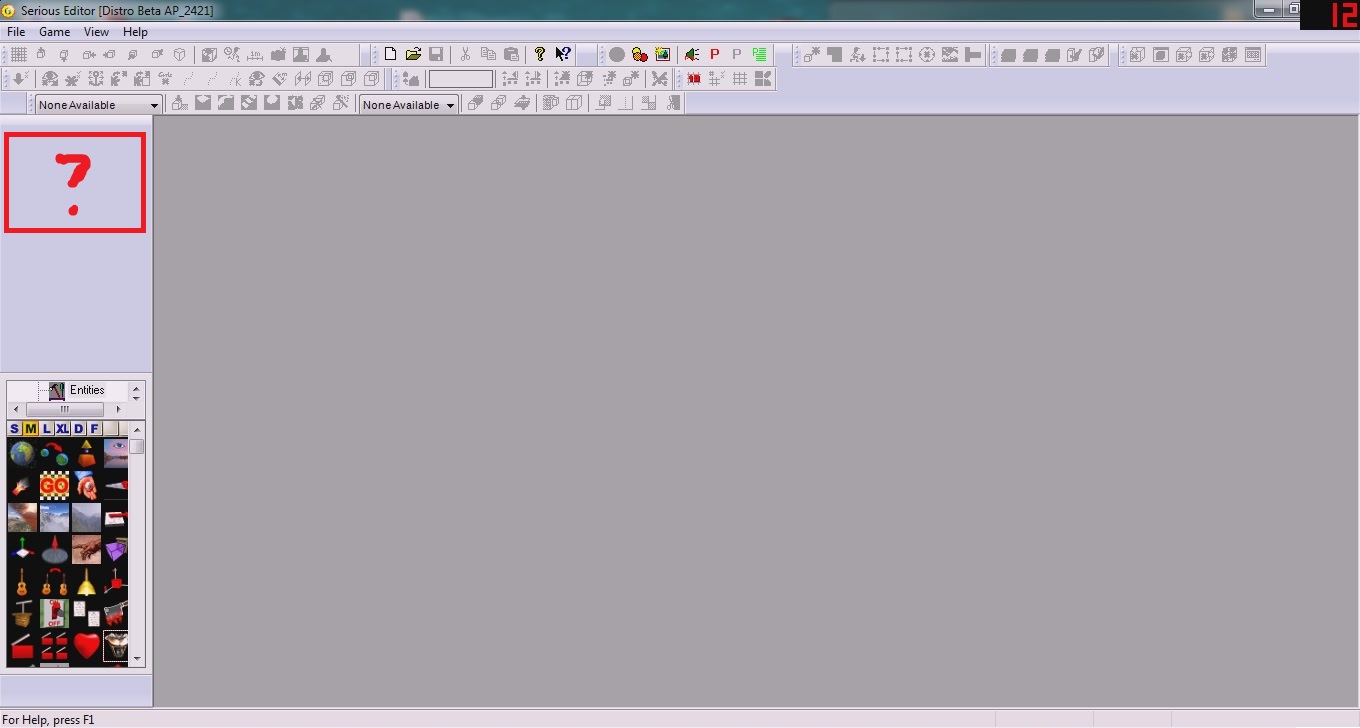Toggle the XL size filter button
This screenshot has height=728, width=1360.
tap(63, 429)
